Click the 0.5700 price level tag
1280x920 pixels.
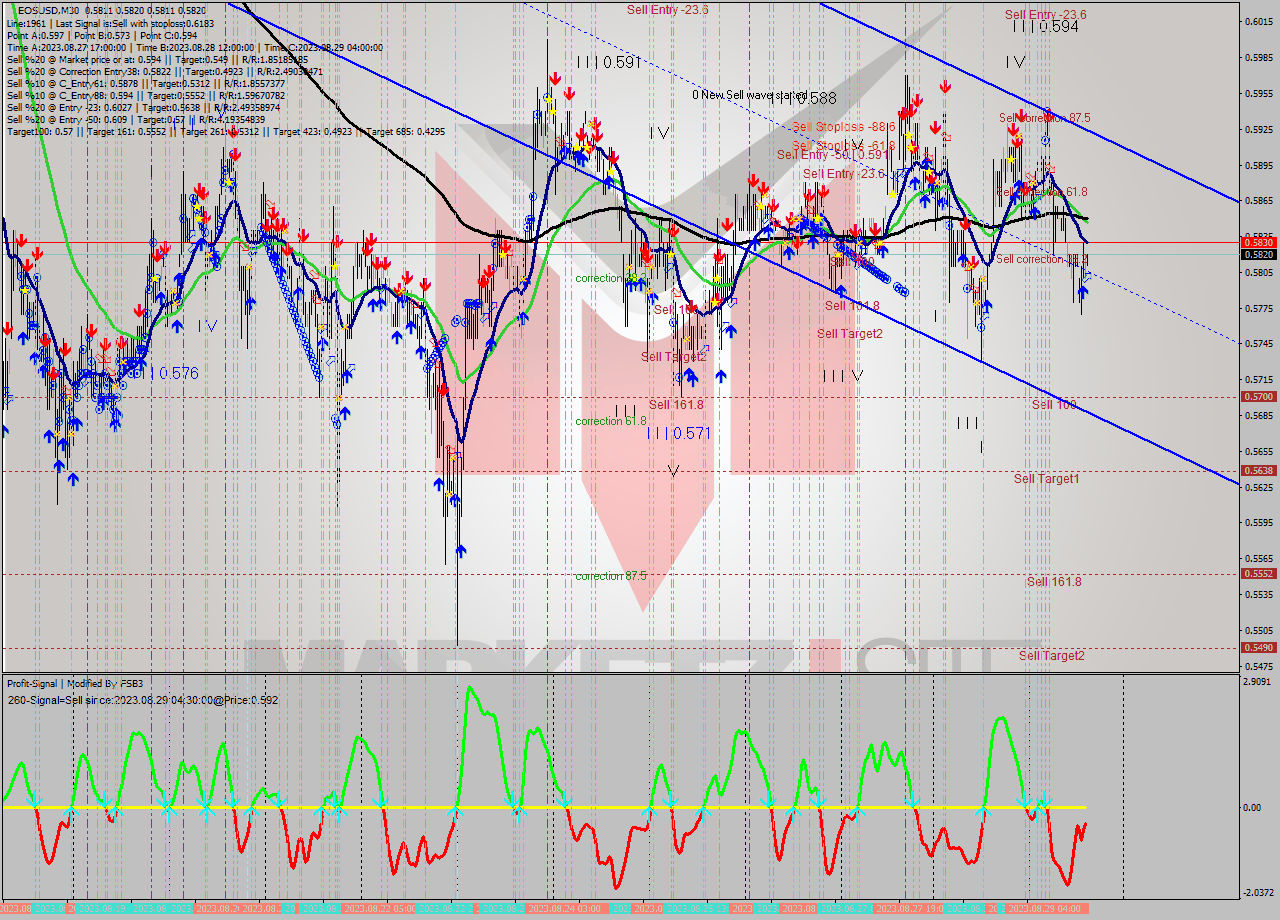(x=1258, y=396)
